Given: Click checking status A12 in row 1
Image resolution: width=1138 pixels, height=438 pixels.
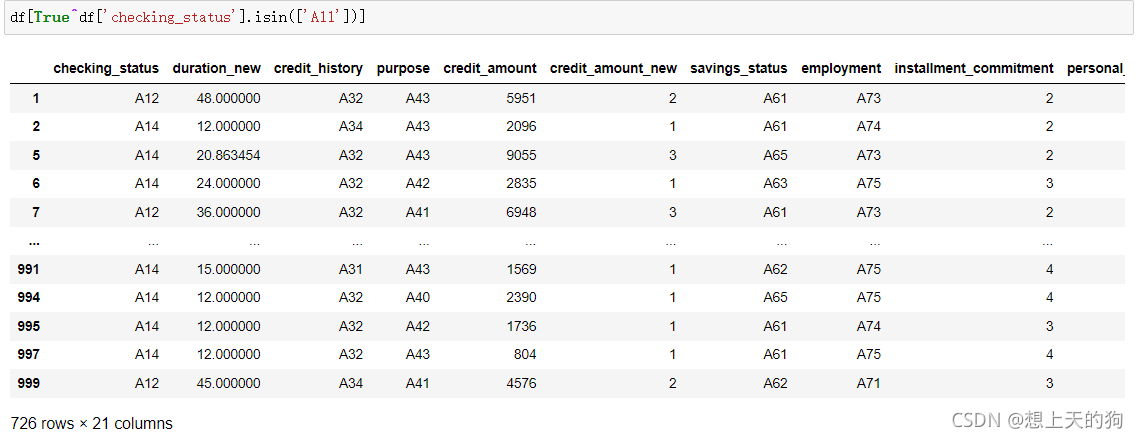Looking at the screenshot, I should (x=147, y=98).
